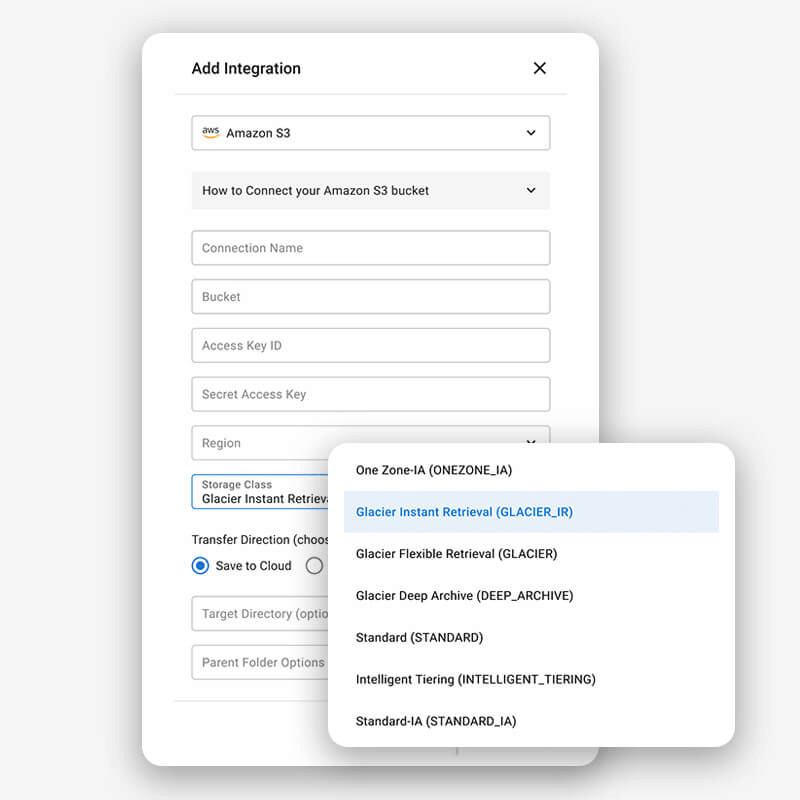
Task: Open the Region dropdown
Action: tap(260, 443)
